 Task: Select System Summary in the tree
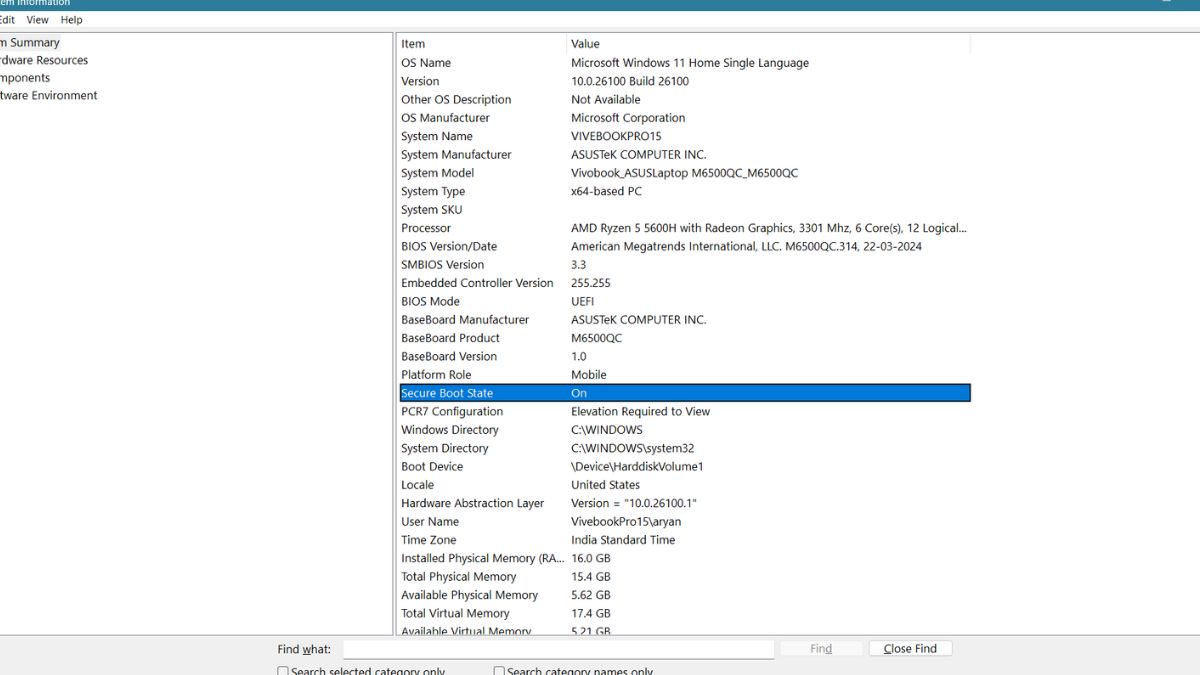[x=32, y=43]
